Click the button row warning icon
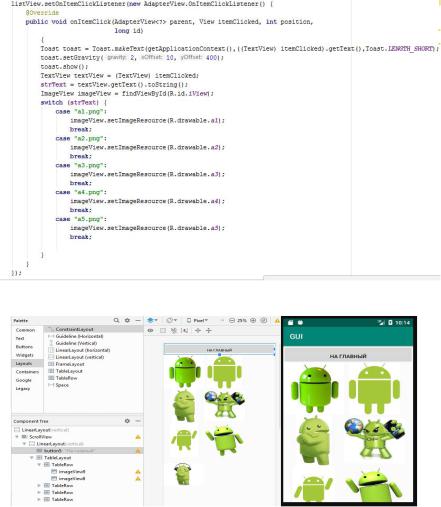The width and height of the screenshot is (441, 507). (x=138, y=451)
